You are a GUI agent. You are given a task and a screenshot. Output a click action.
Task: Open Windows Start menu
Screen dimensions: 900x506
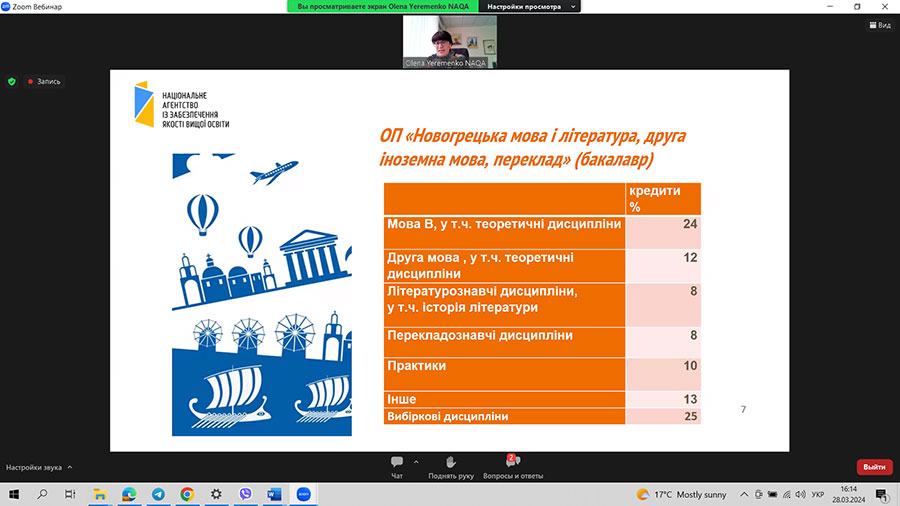(x=14, y=494)
